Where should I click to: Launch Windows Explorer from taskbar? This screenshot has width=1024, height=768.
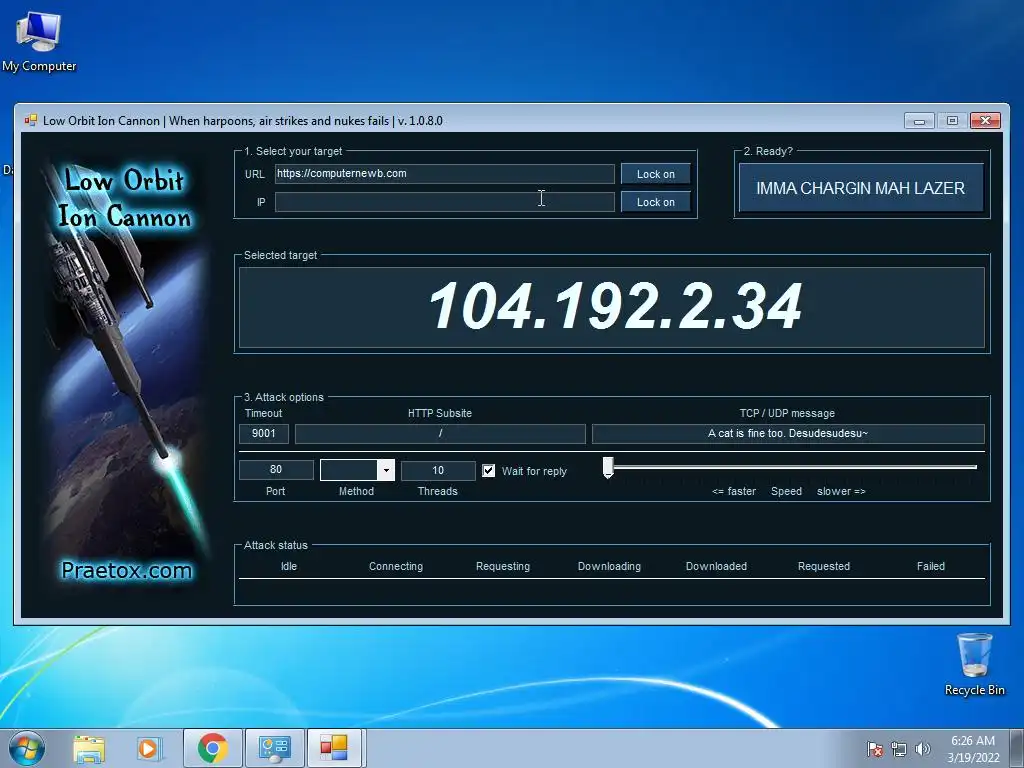[89, 748]
